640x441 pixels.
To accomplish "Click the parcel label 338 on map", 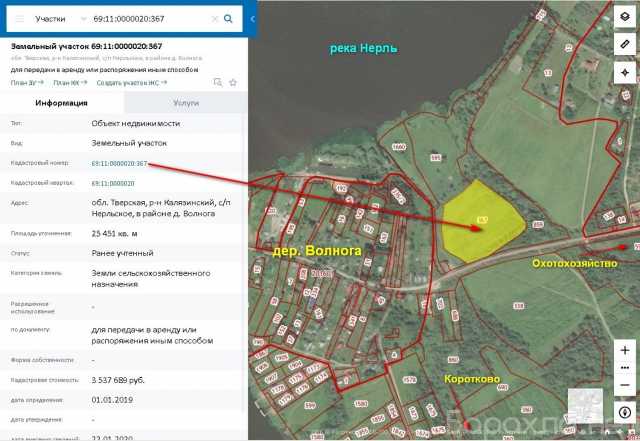I will click(519, 306).
